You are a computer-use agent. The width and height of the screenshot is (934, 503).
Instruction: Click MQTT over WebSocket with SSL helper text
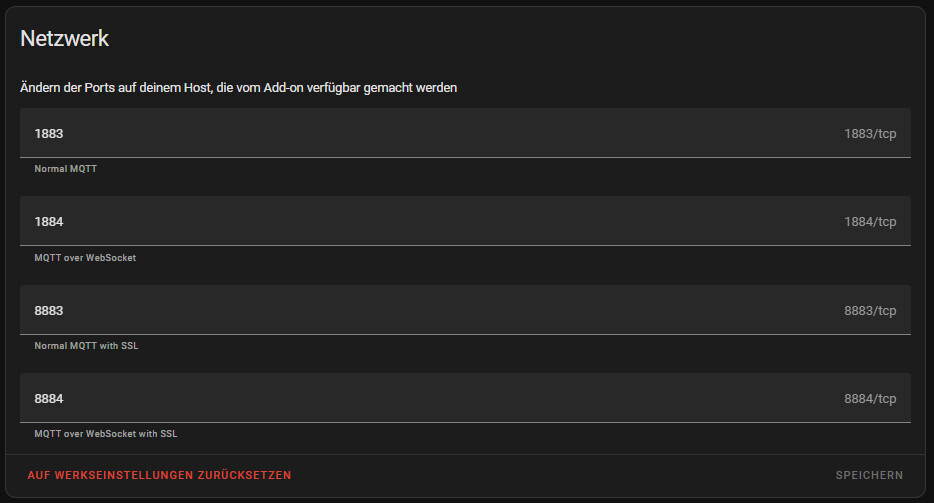106,434
